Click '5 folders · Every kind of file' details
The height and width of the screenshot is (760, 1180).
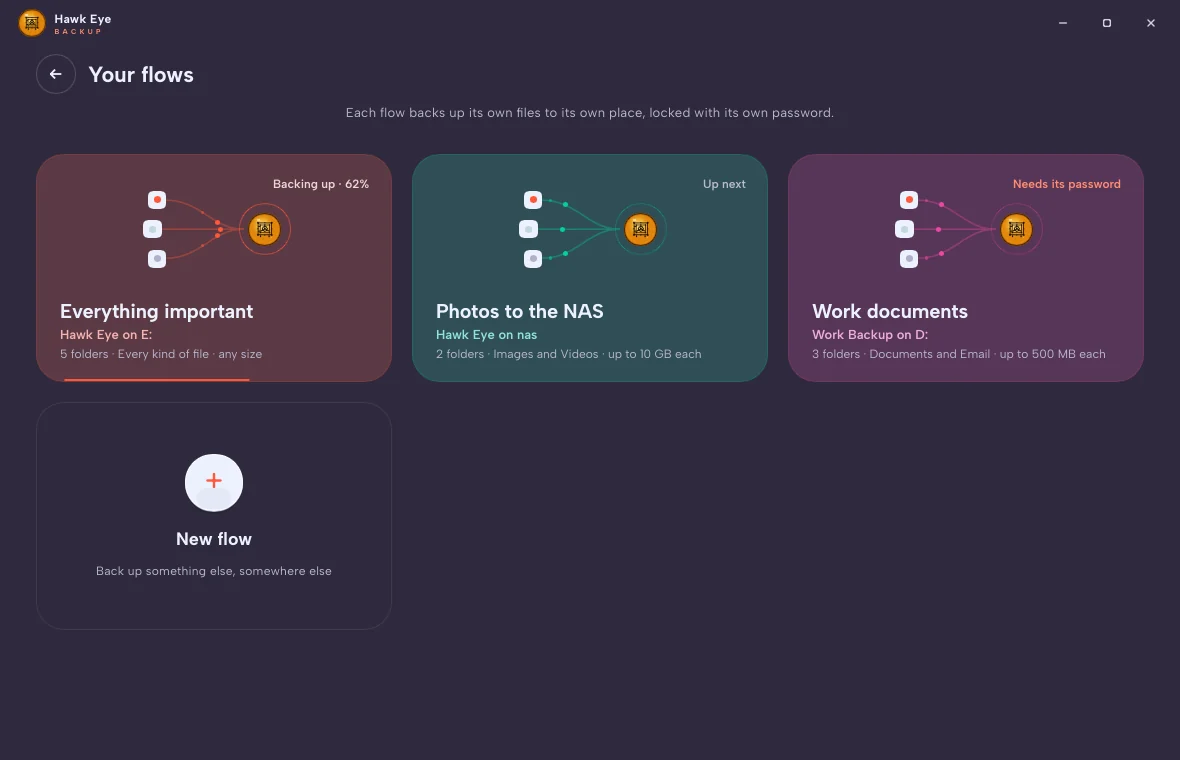tap(161, 354)
